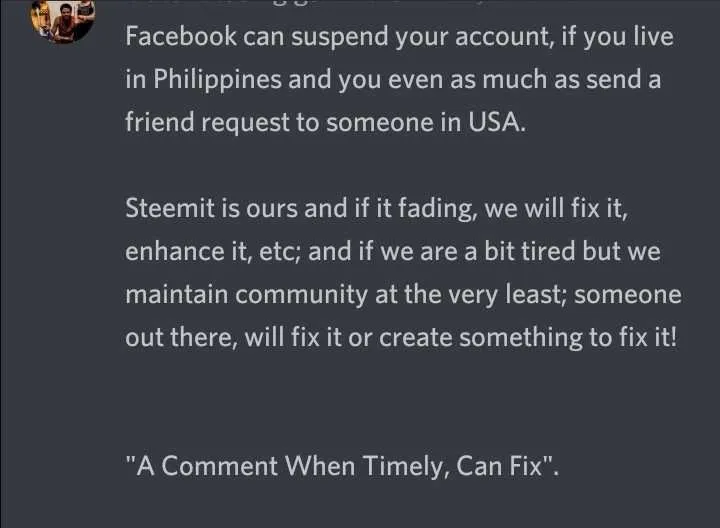Click the word "Philippines" in message
Image resolution: width=720 pixels, height=528 pixels.
(x=217, y=80)
